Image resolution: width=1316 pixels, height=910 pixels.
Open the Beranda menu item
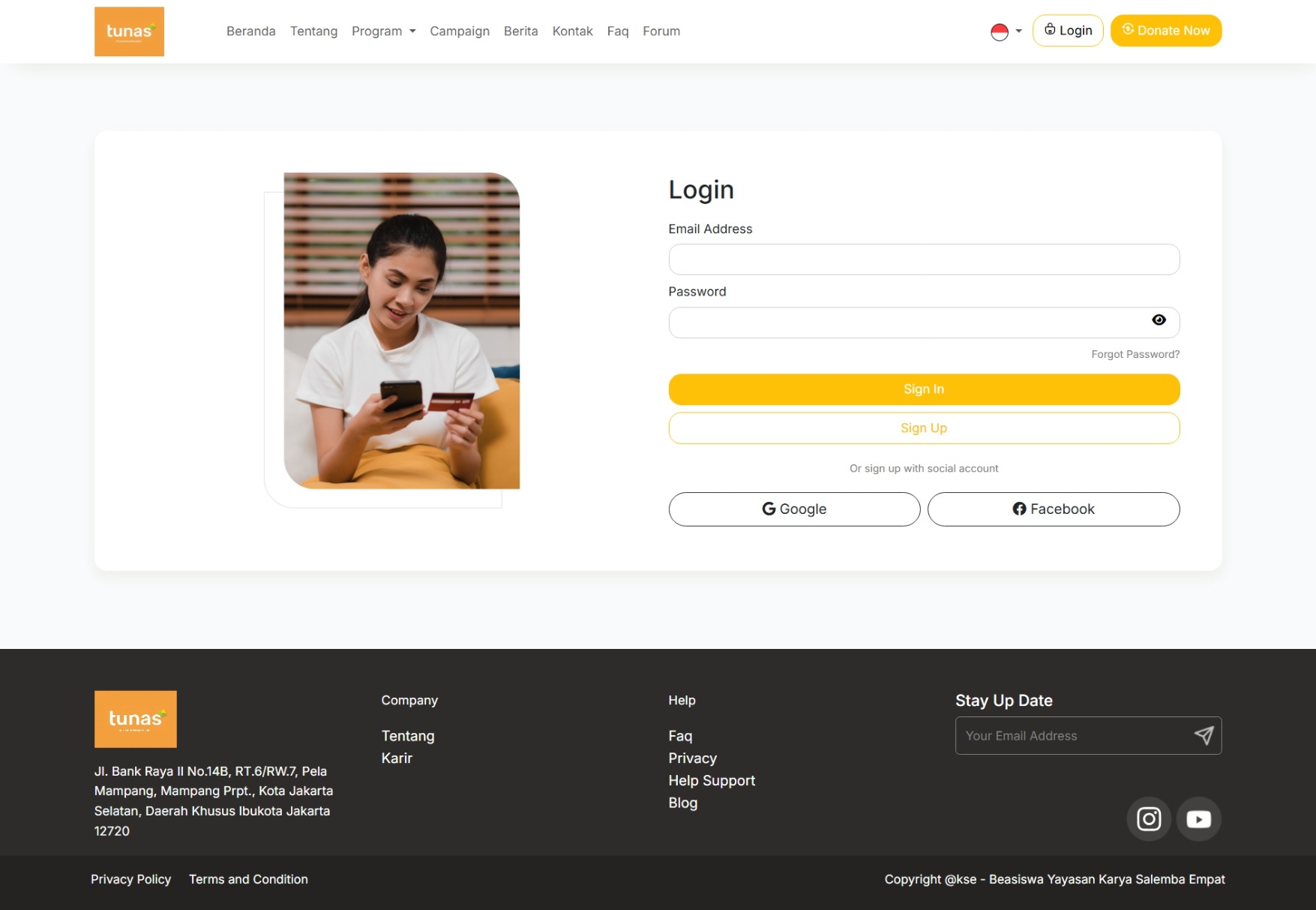(251, 31)
